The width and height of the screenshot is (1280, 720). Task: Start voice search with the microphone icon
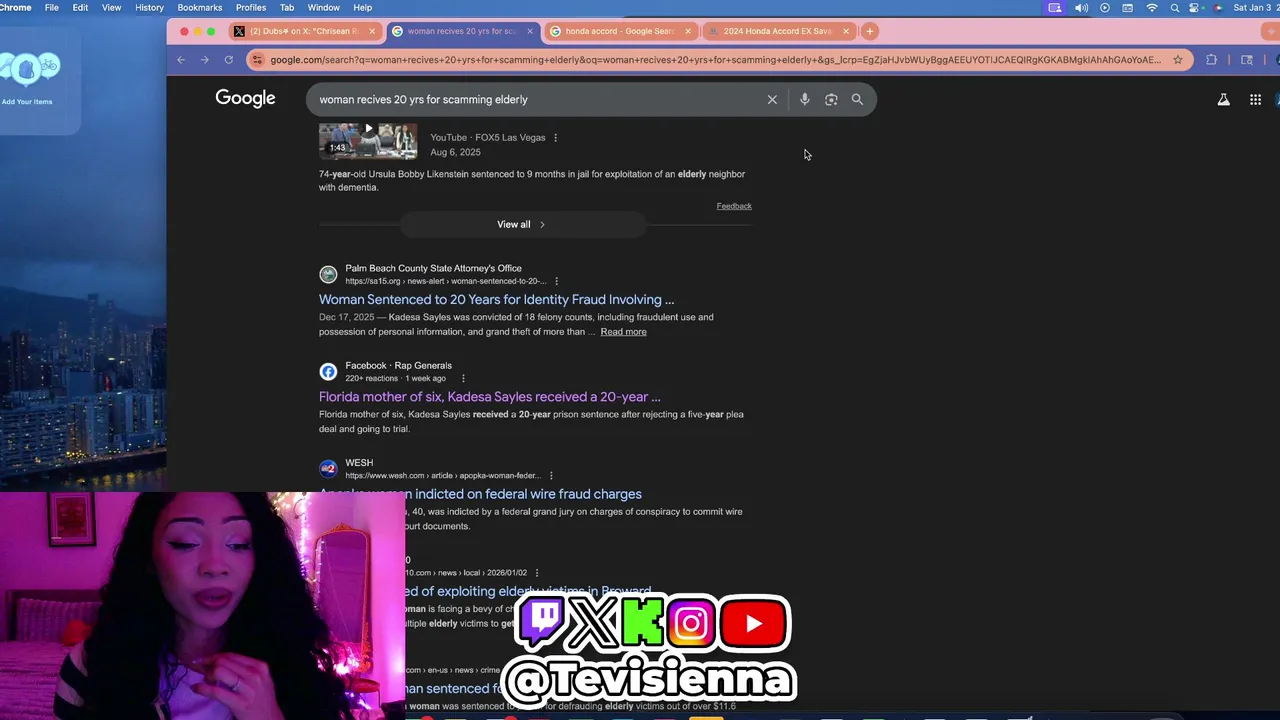804,100
